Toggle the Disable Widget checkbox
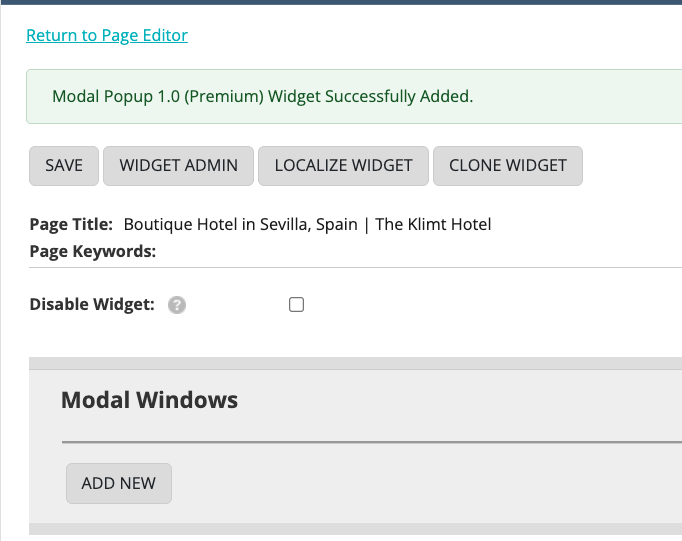 point(296,305)
